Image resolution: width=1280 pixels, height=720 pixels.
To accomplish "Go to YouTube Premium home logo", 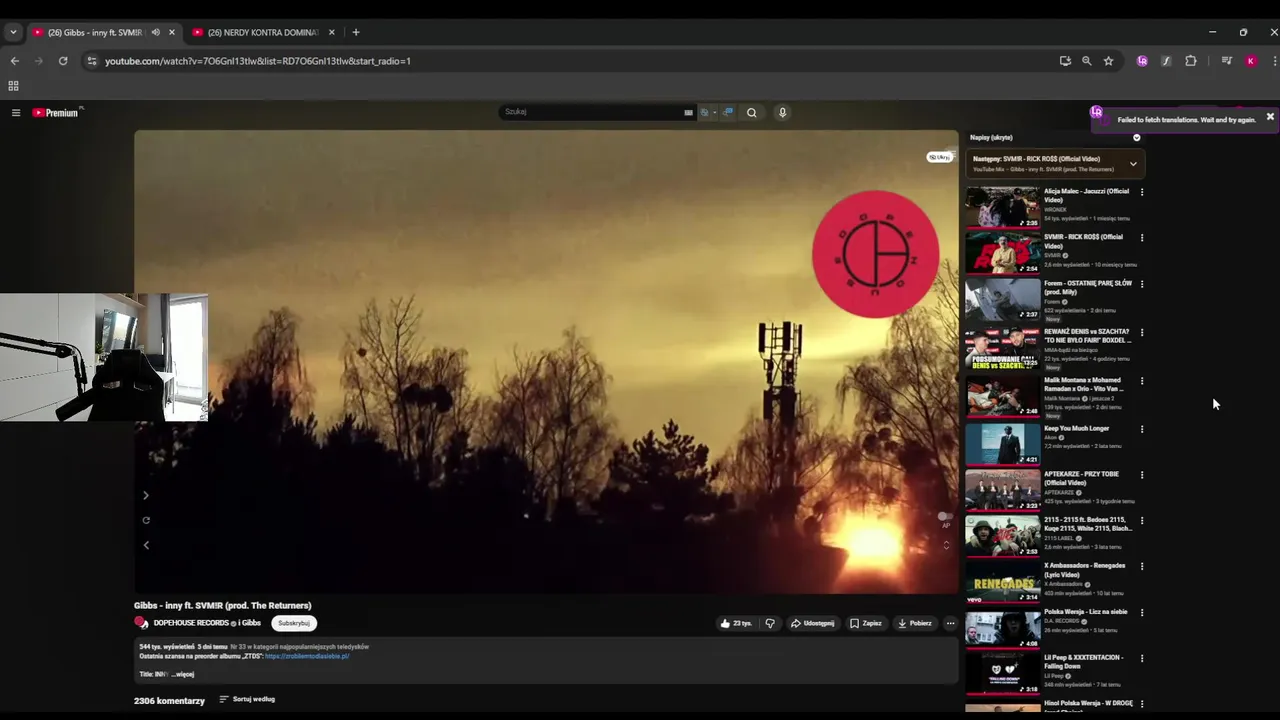I will pyautogui.click(x=55, y=113).
